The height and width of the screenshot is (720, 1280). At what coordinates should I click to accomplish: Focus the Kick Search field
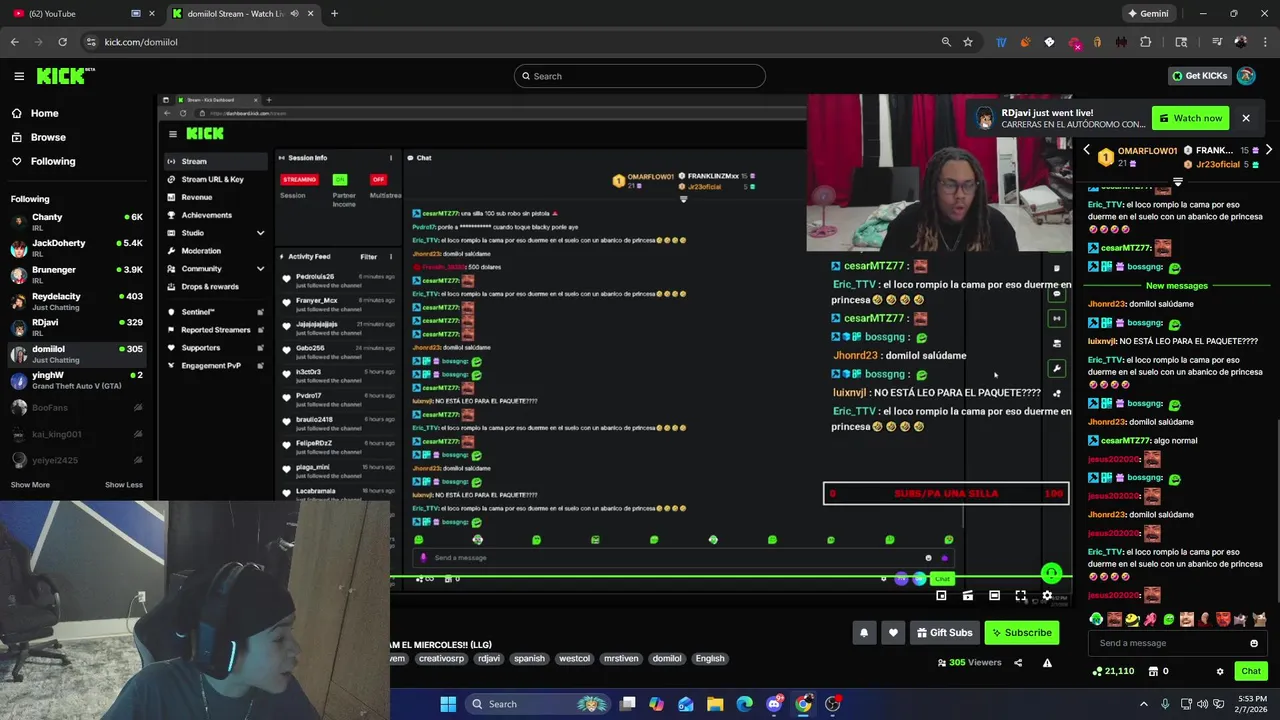click(640, 76)
